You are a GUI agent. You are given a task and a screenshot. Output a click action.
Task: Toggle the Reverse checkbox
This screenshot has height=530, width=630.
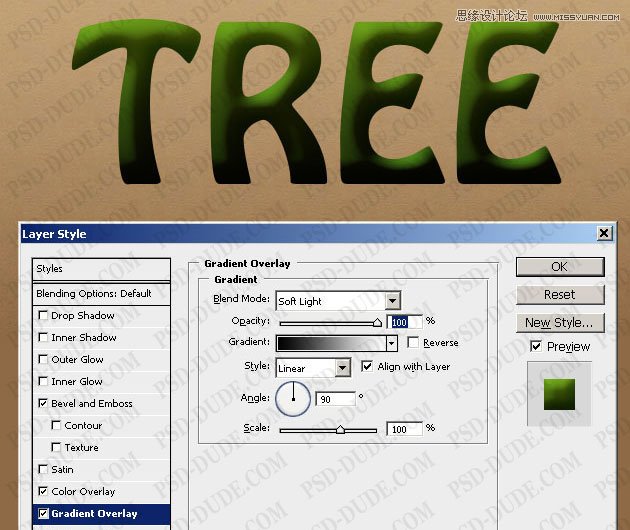click(x=413, y=342)
